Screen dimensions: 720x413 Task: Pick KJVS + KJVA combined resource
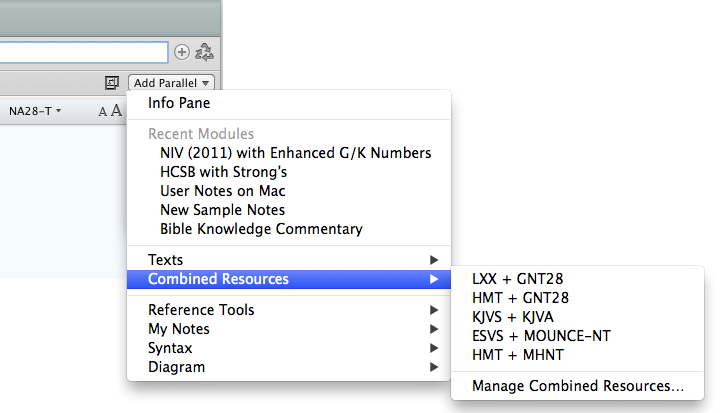pyautogui.click(x=512, y=317)
